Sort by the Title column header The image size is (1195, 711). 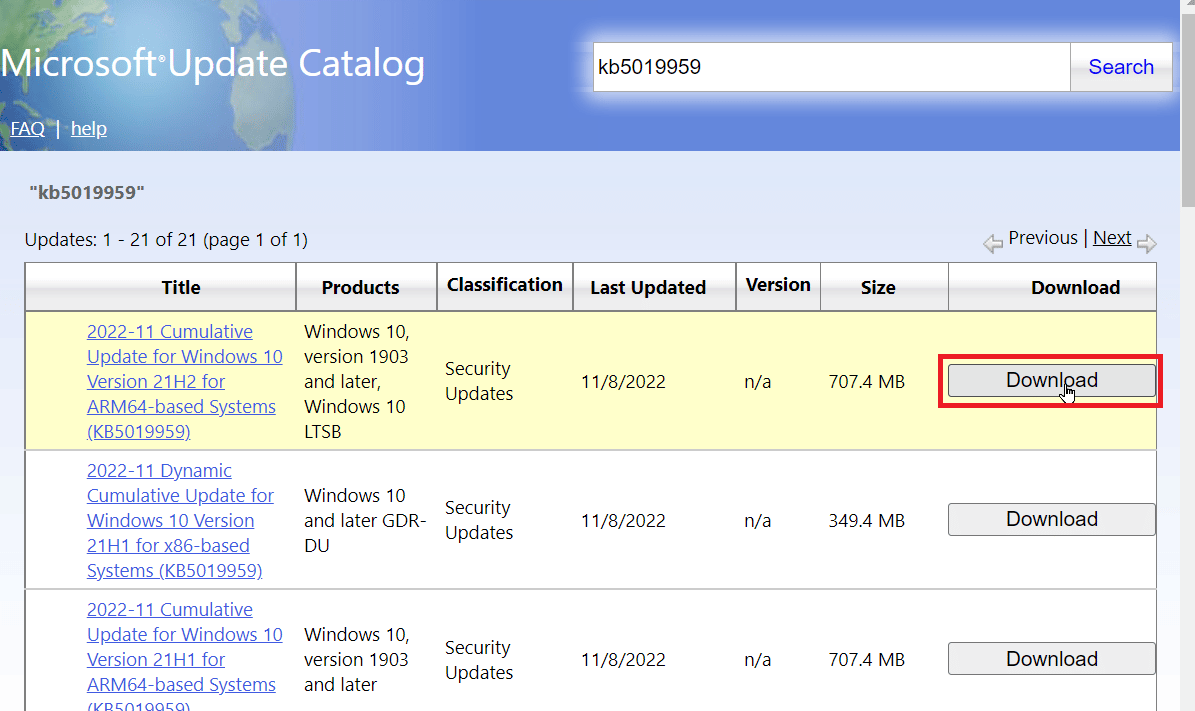[181, 287]
